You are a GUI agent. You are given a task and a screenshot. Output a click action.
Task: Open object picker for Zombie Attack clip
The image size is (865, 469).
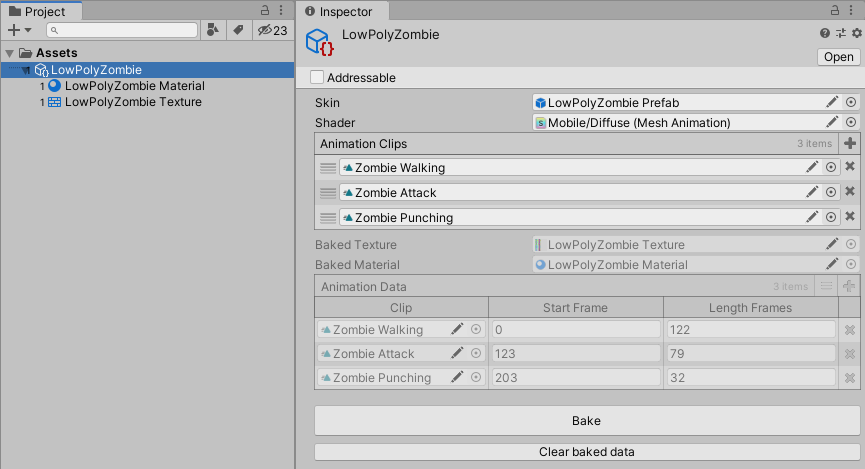click(x=831, y=192)
